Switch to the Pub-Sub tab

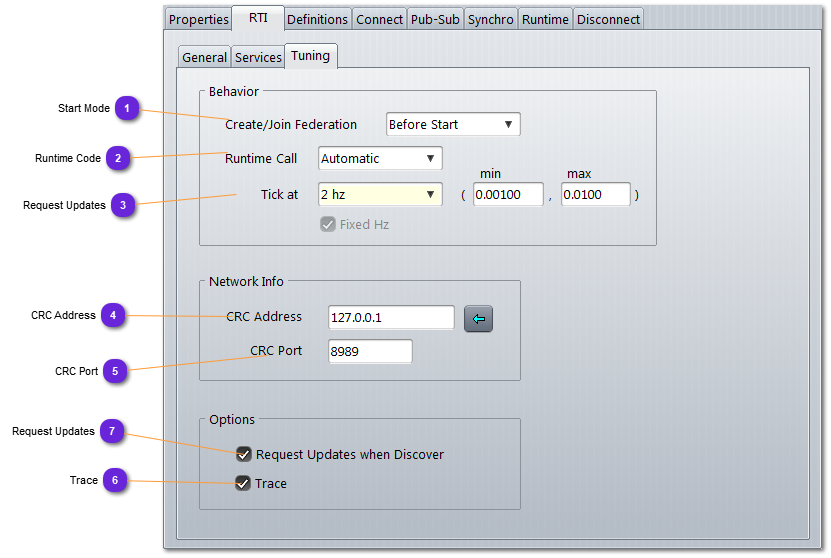435,19
